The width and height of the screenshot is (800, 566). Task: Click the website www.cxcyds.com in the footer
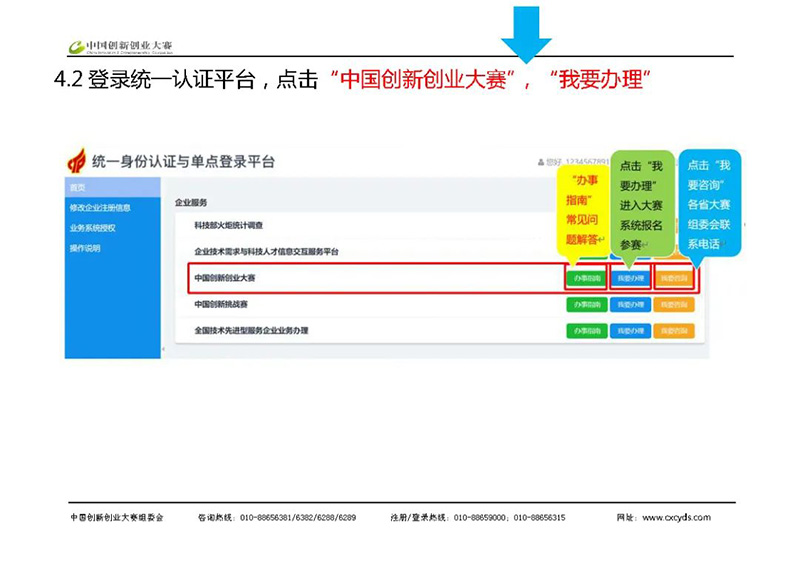coord(676,518)
